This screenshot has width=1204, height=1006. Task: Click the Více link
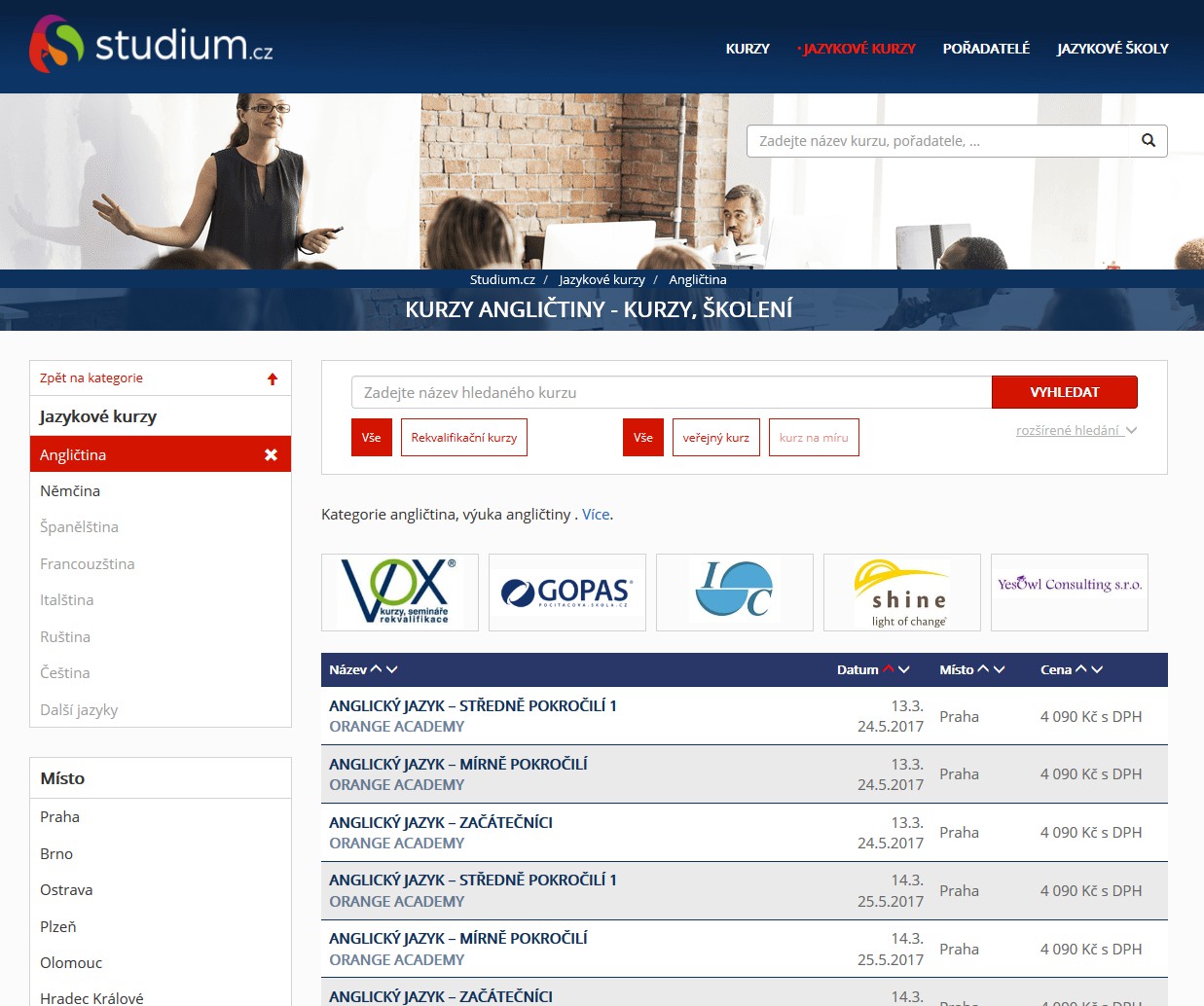point(596,515)
